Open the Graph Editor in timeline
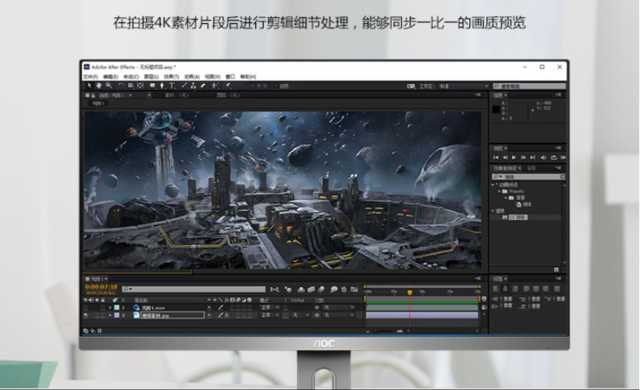 354,289
